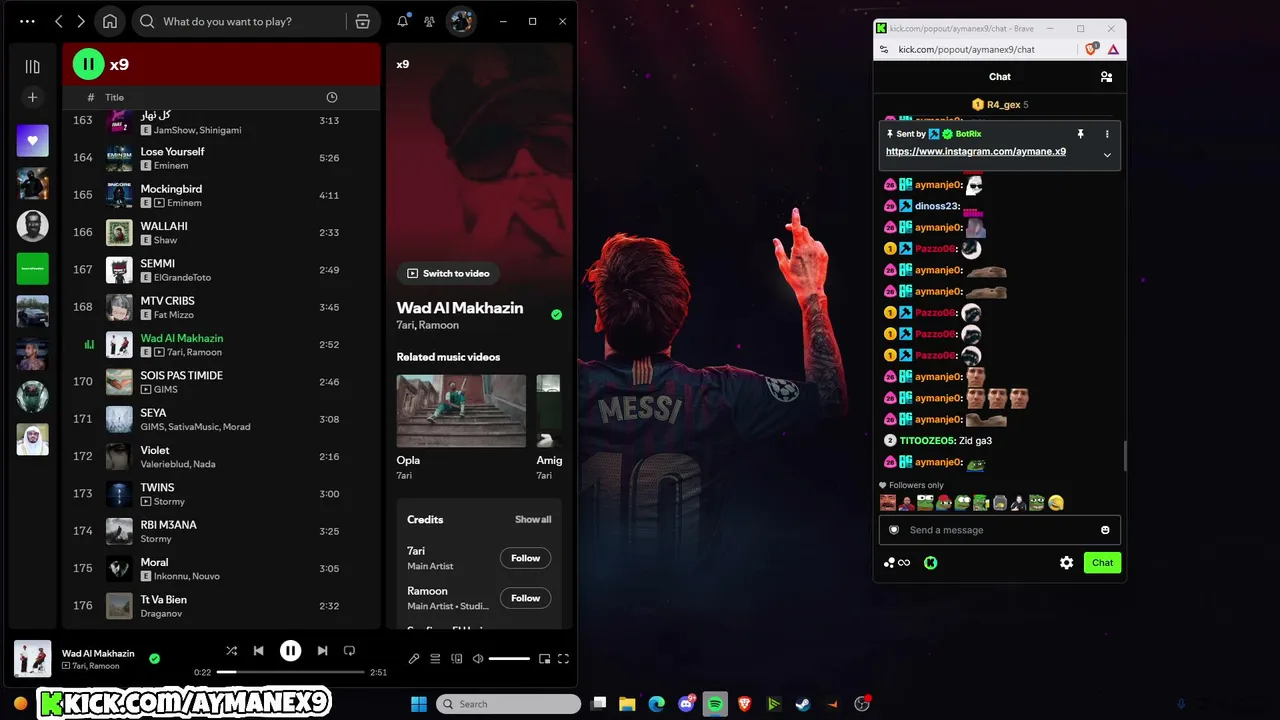The image size is (1280, 720).
Task: Toggle shuffle in player bar
Action: (231, 650)
